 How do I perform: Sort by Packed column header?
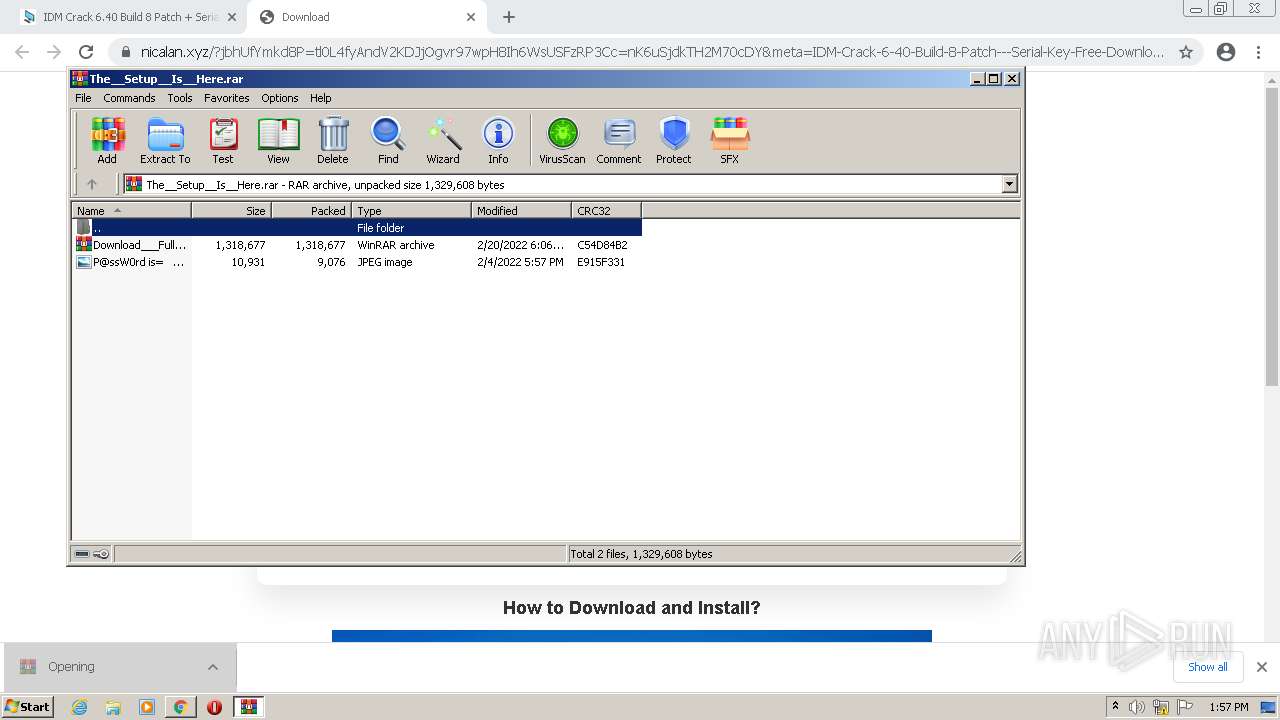coord(311,210)
